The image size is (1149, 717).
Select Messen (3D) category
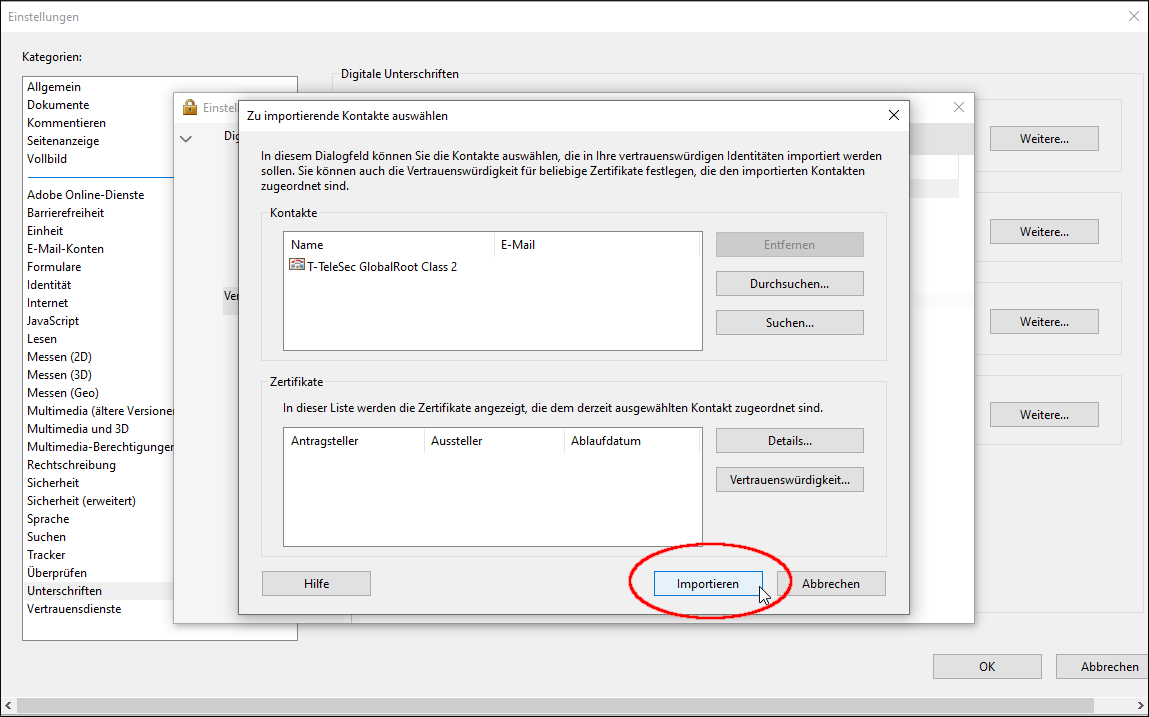click(59, 375)
